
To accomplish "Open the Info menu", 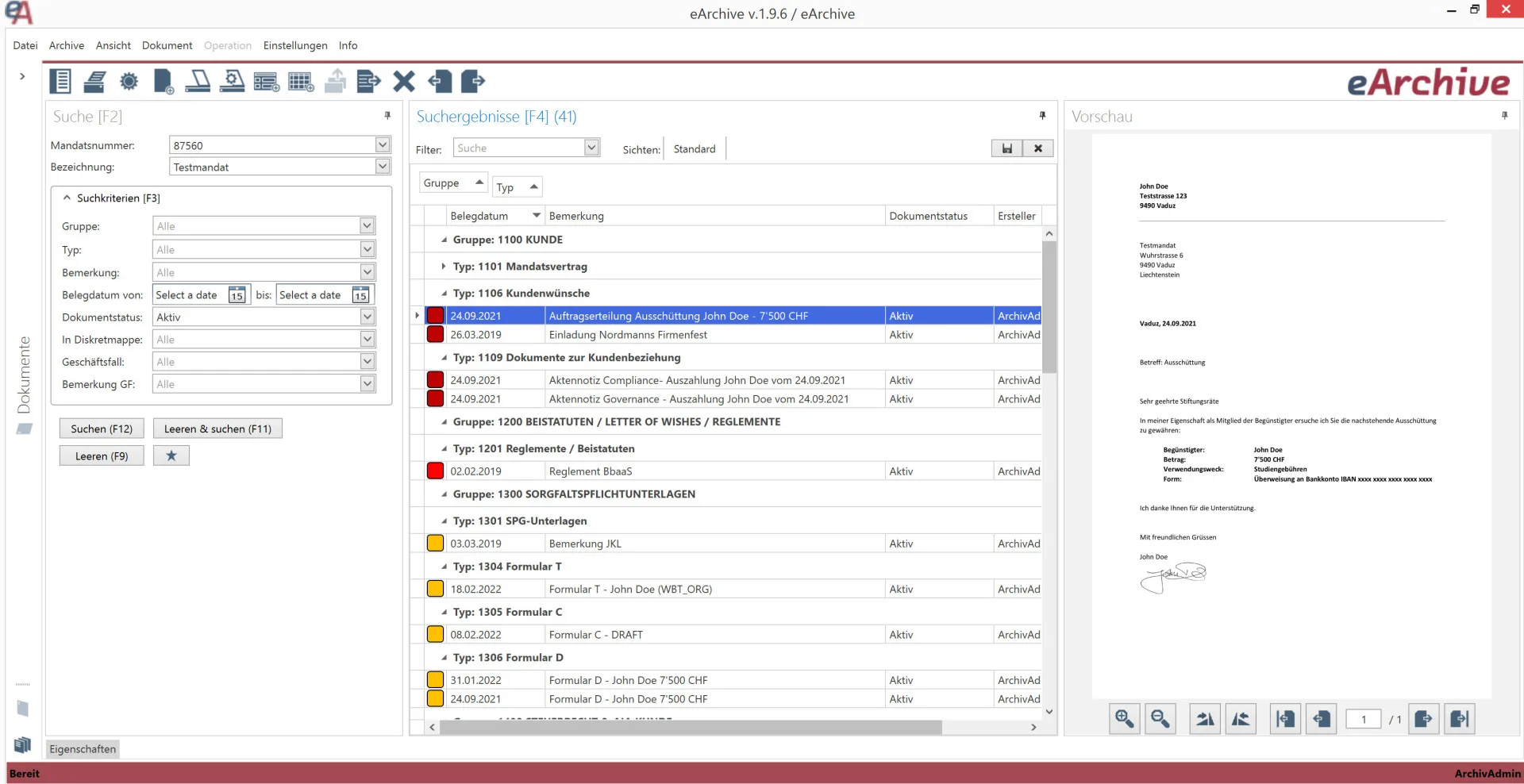I will pos(348,45).
